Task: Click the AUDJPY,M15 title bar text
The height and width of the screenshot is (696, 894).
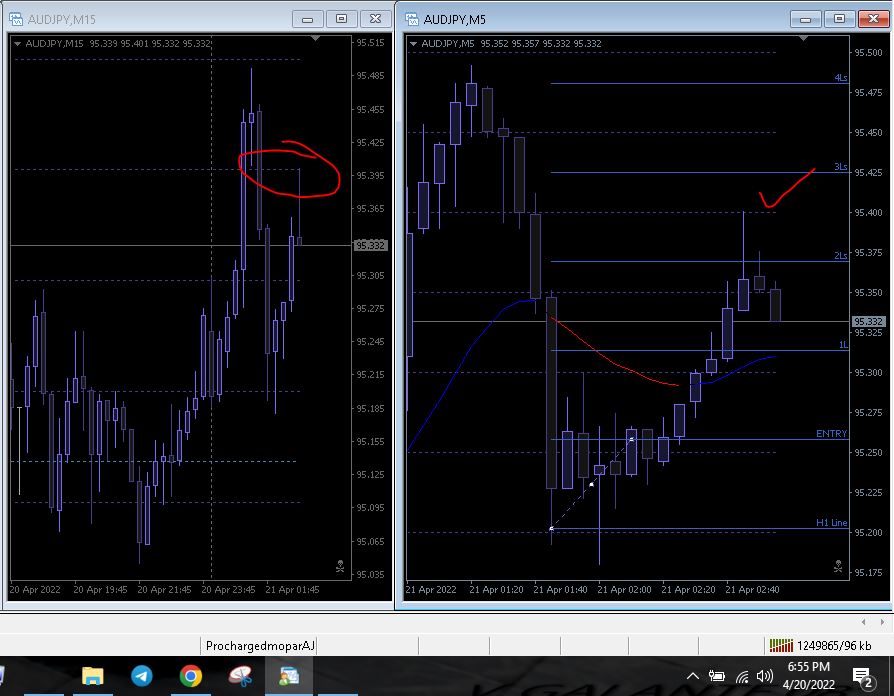Action: tap(62, 19)
